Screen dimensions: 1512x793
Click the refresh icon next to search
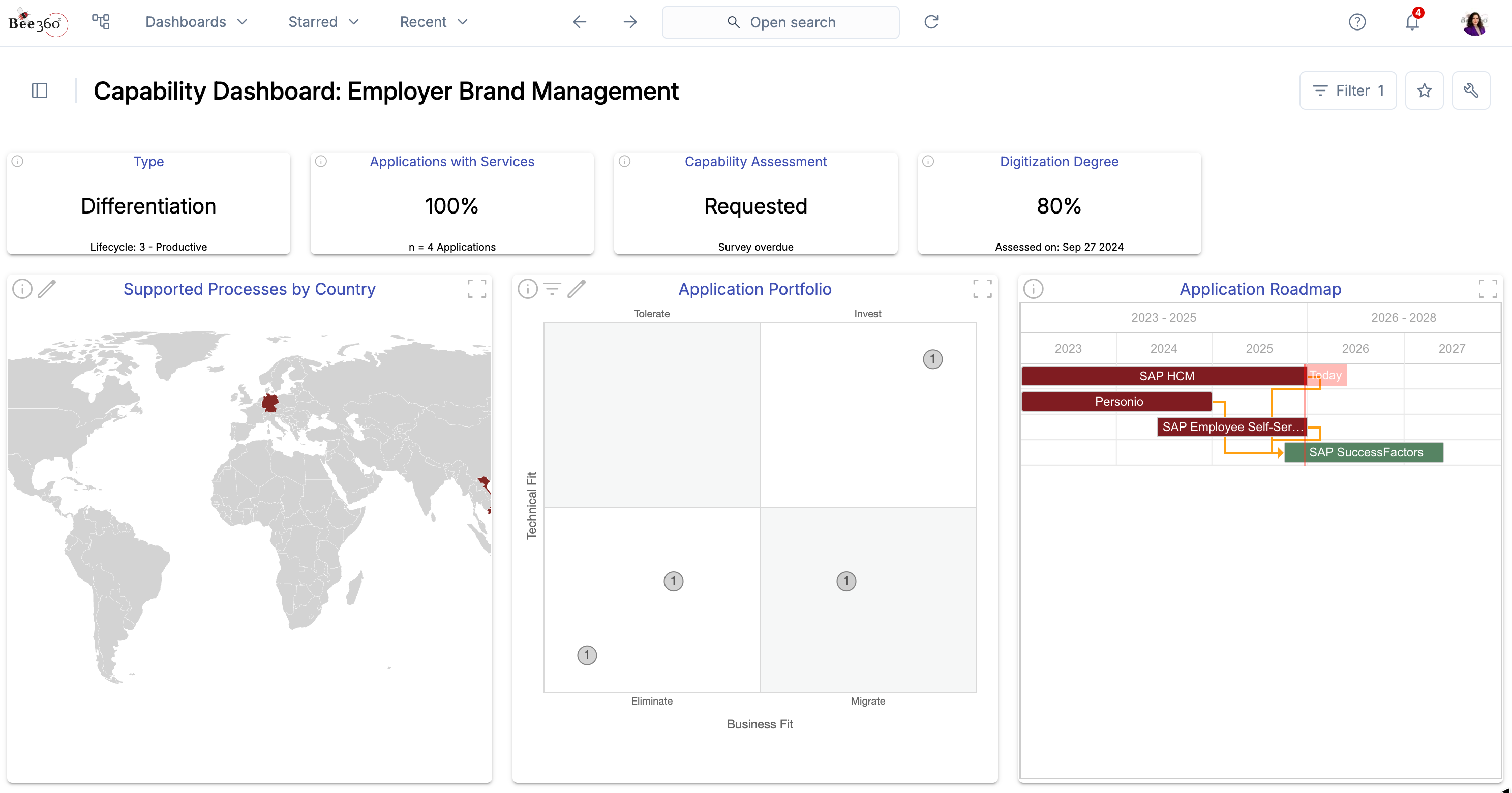coord(931,22)
